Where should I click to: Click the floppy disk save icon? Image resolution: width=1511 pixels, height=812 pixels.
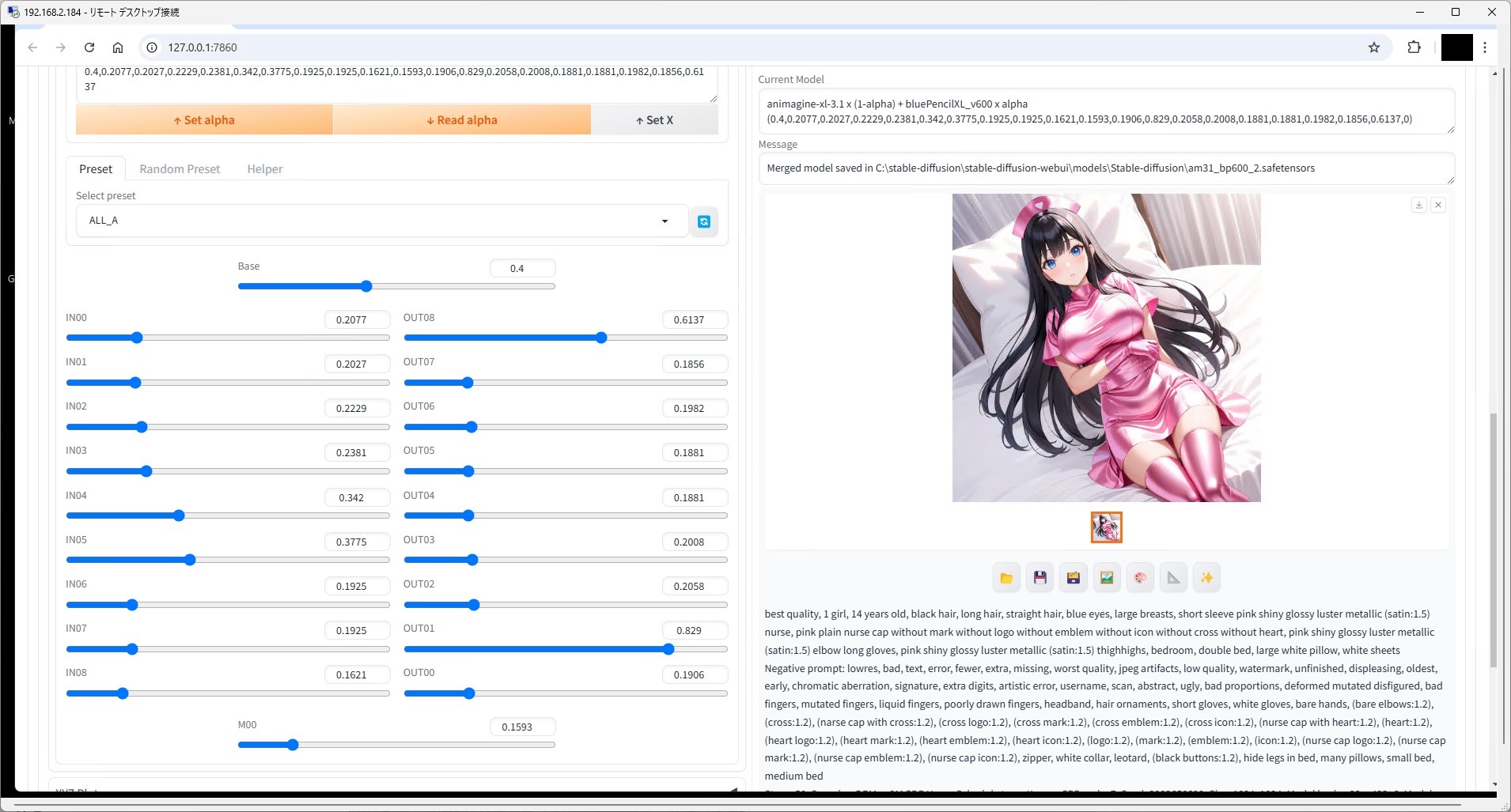(1039, 577)
